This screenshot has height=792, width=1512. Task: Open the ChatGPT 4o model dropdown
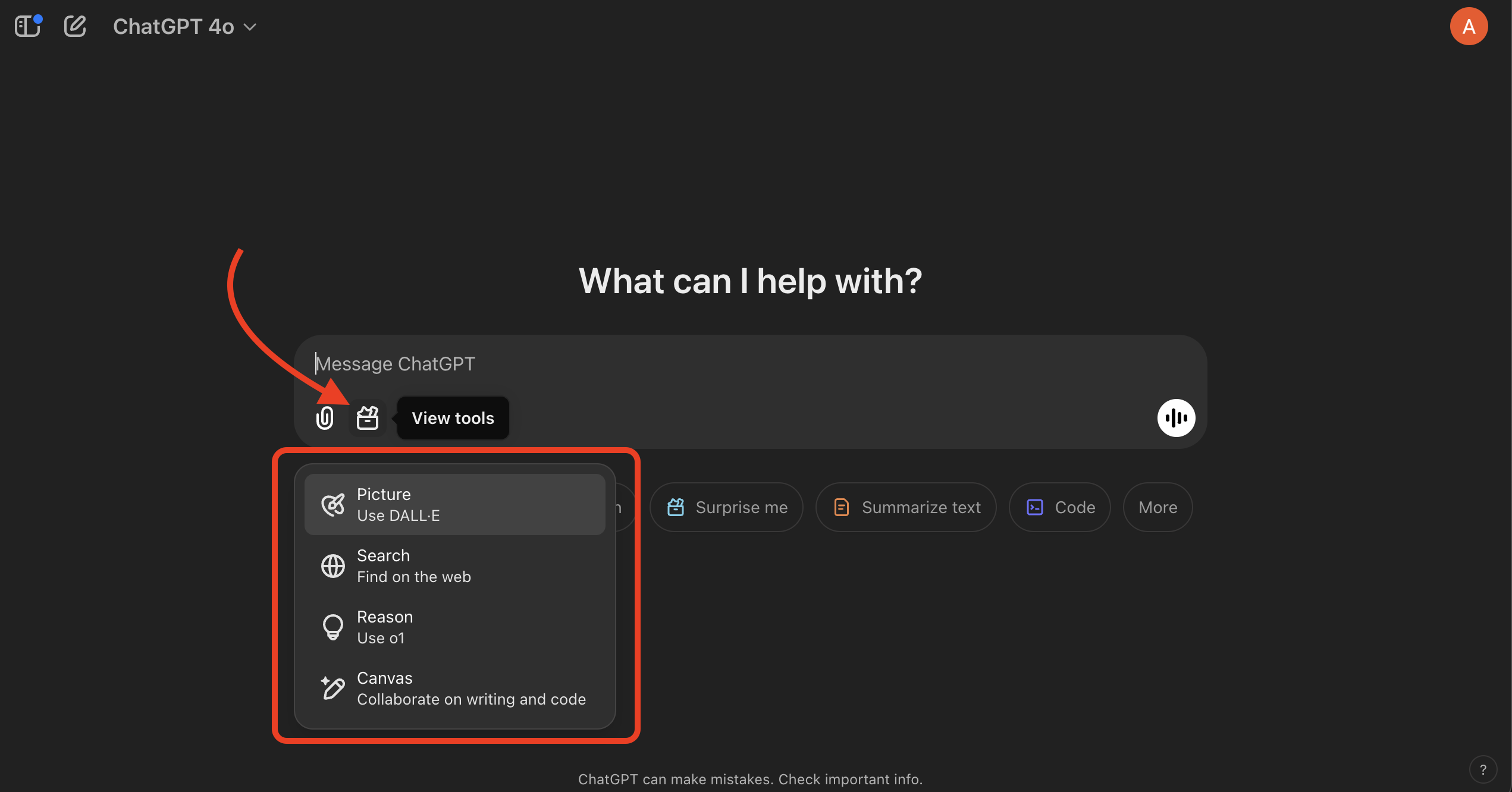coord(184,27)
